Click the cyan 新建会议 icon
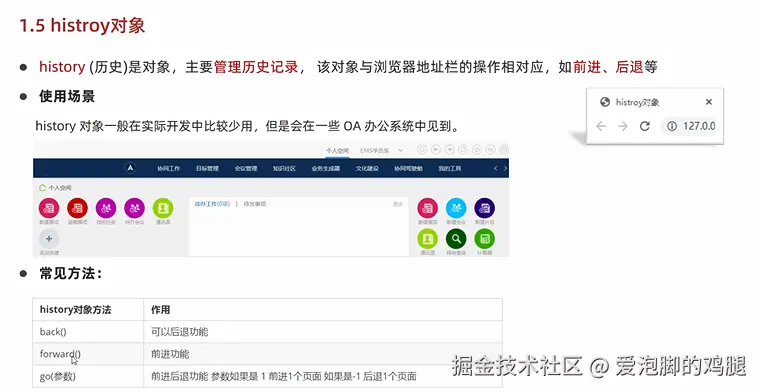 coord(456,208)
